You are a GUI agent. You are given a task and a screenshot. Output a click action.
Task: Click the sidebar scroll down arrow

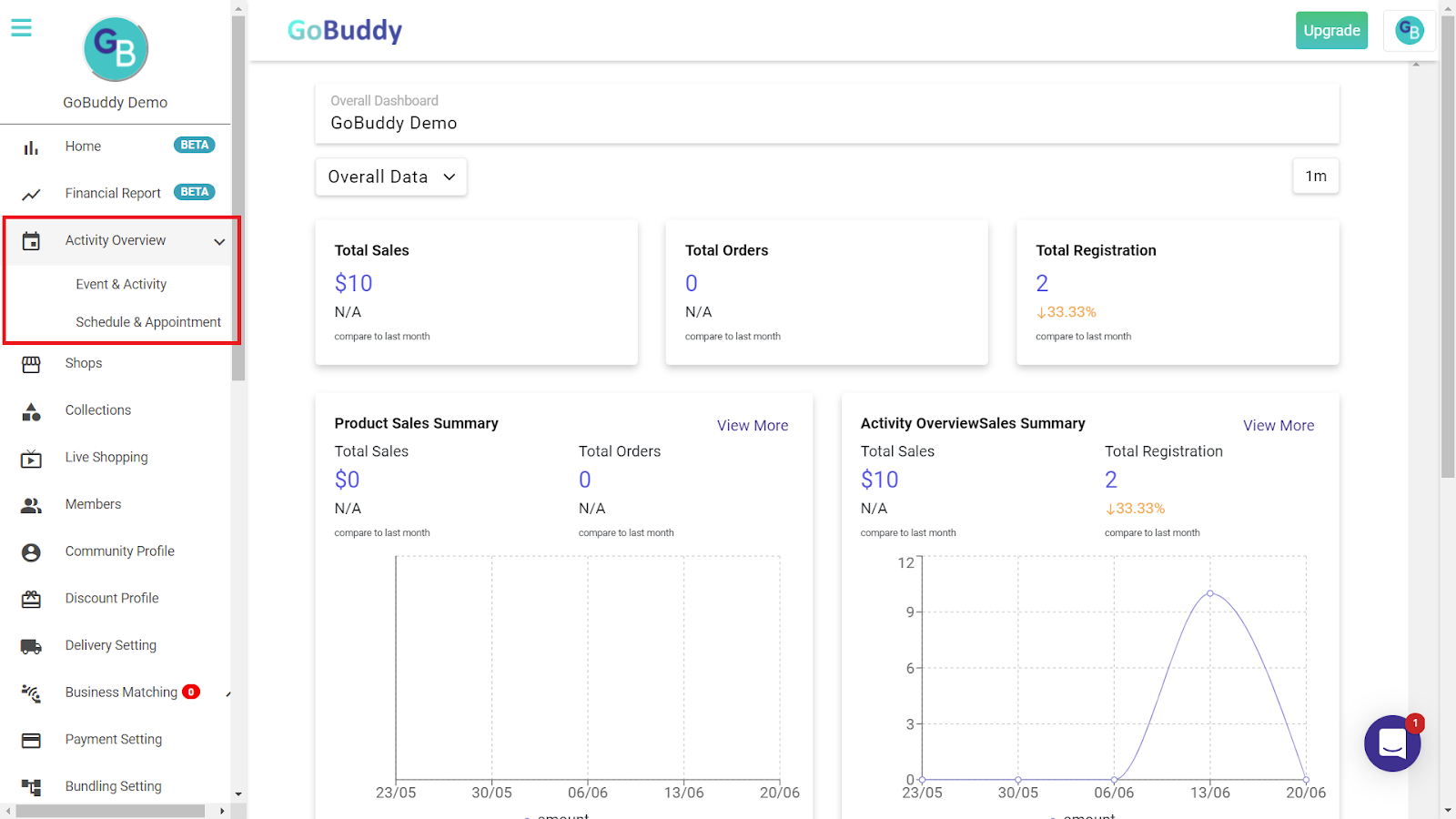(x=238, y=794)
